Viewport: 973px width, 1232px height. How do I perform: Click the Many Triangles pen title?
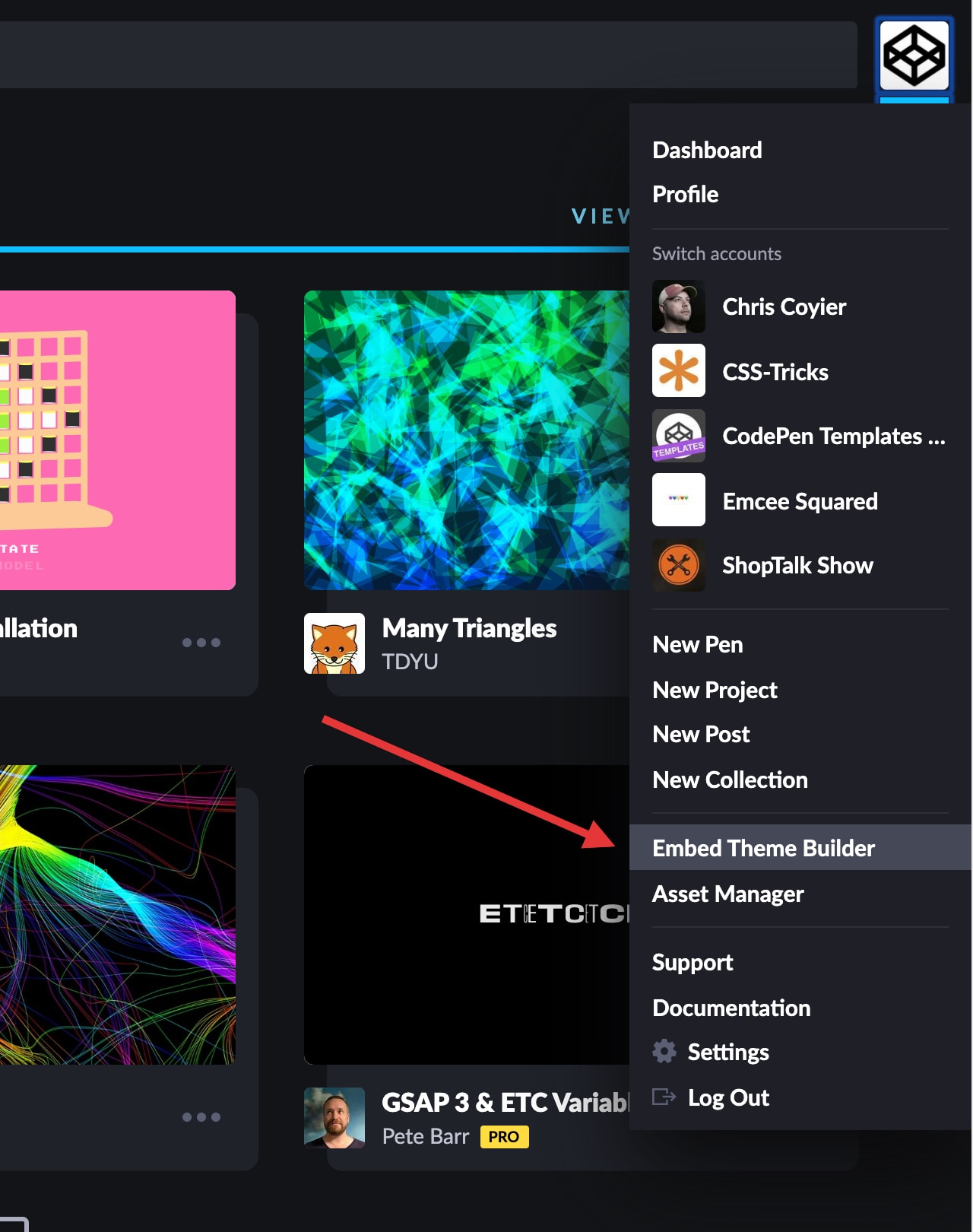469,628
